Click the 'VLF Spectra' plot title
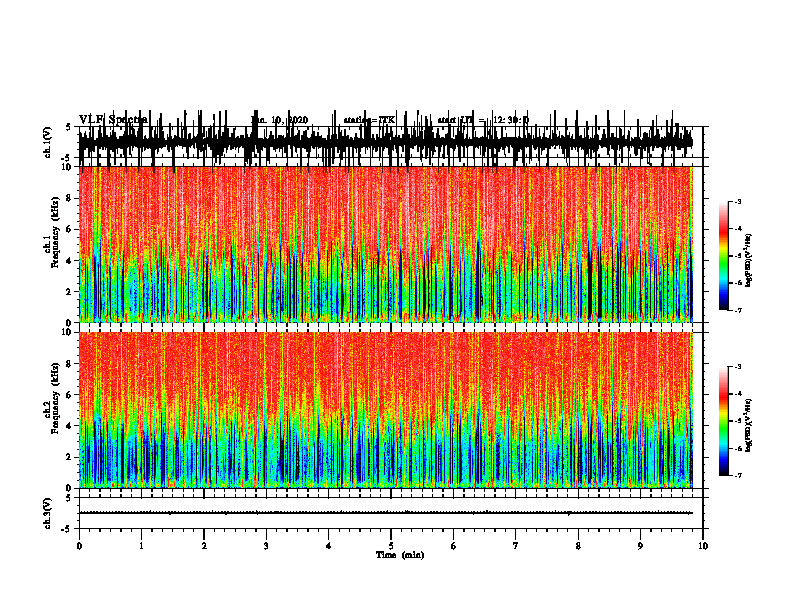 [x=114, y=119]
